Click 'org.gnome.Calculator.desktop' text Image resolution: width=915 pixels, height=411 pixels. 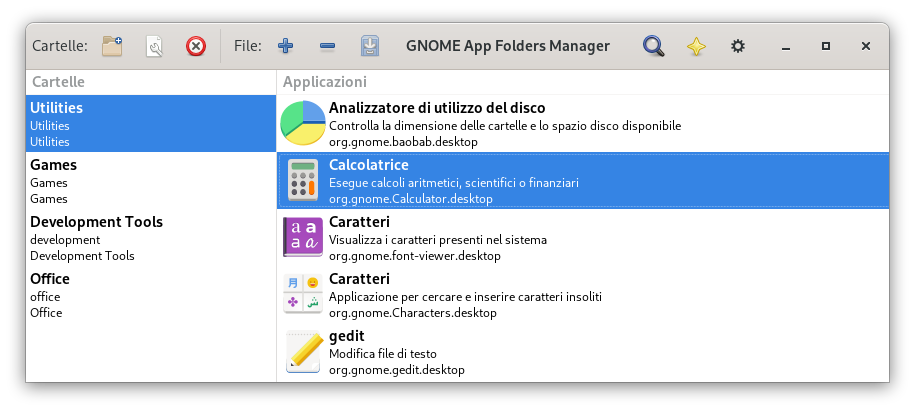[411, 199]
